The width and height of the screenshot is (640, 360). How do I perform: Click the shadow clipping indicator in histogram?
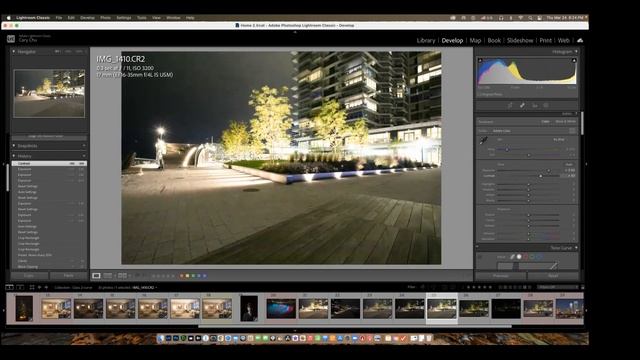pos(480,60)
